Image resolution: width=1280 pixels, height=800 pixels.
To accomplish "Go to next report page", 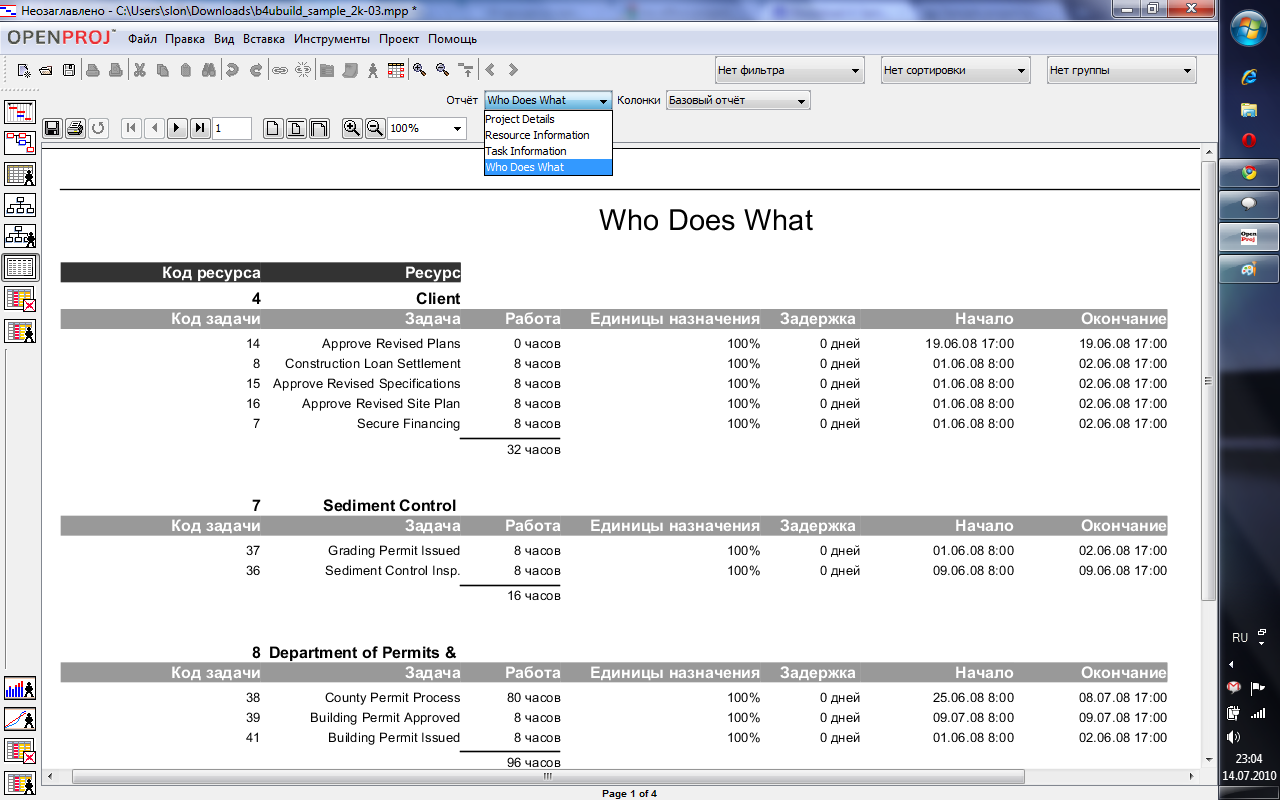I will coord(177,128).
